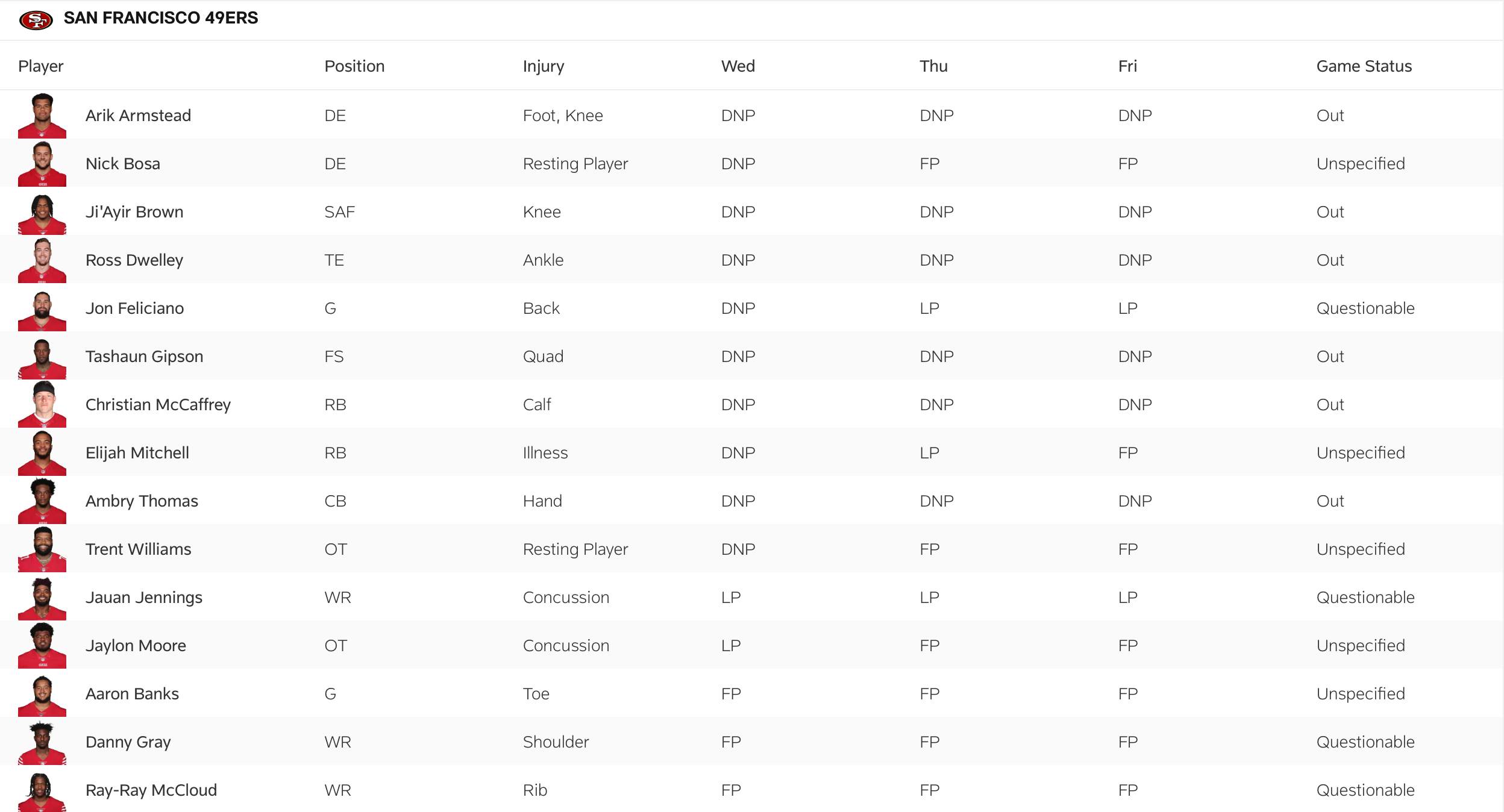Click the Ross Dwelley name link

pyautogui.click(x=134, y=260)
